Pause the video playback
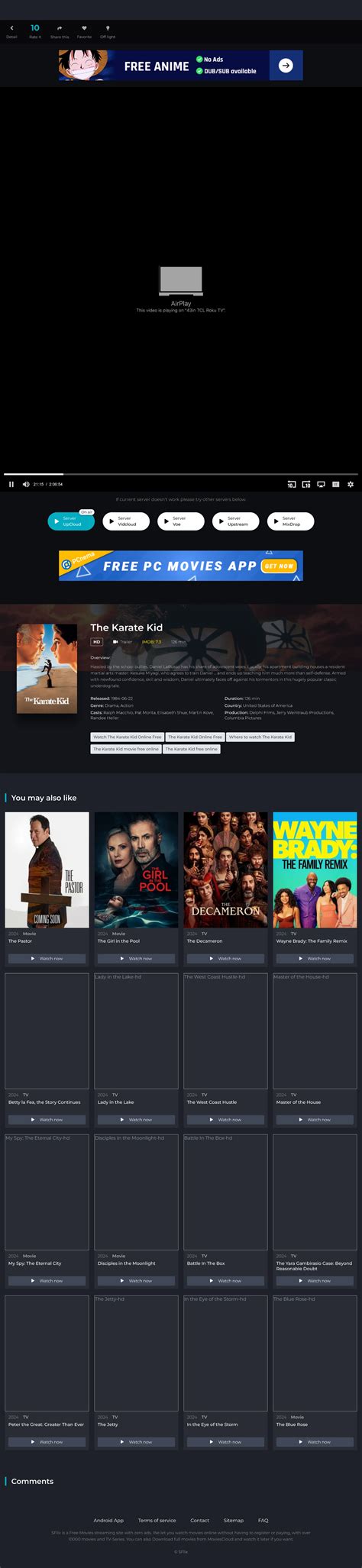362x1568 pixels. [11, 484]
